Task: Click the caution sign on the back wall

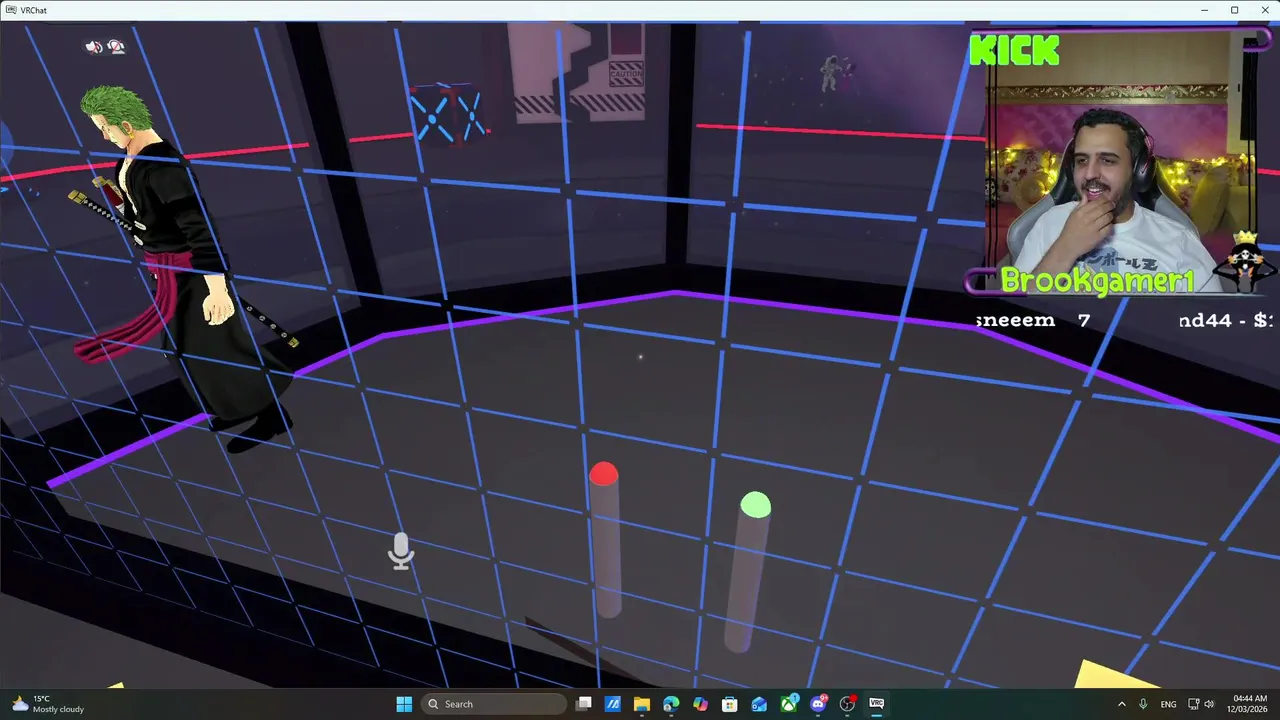Action: [627, 73]
